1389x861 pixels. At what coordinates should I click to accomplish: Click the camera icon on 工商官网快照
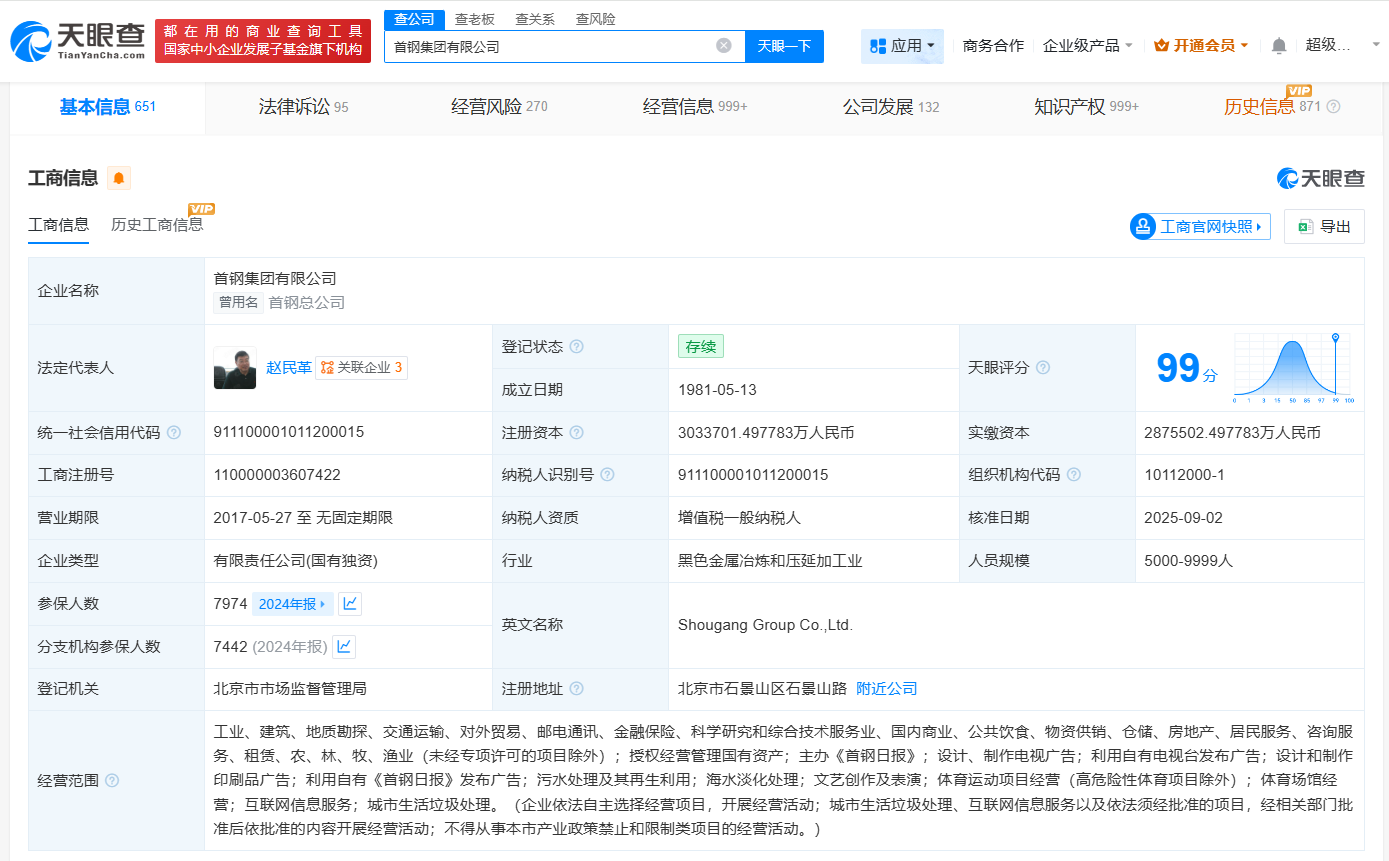(1142, 226)
